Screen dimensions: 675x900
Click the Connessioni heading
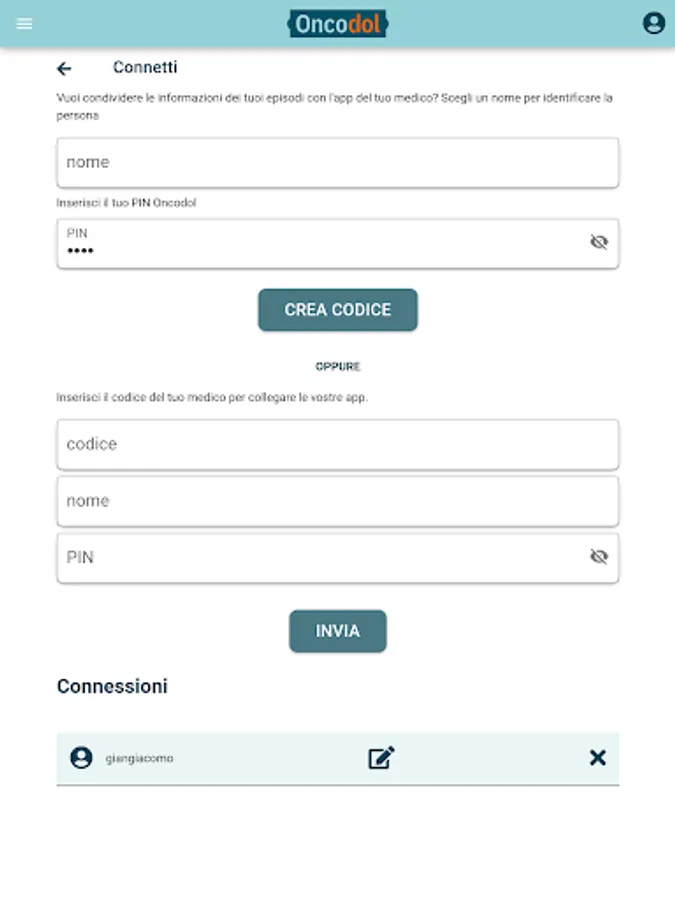(x=112, y=686)
